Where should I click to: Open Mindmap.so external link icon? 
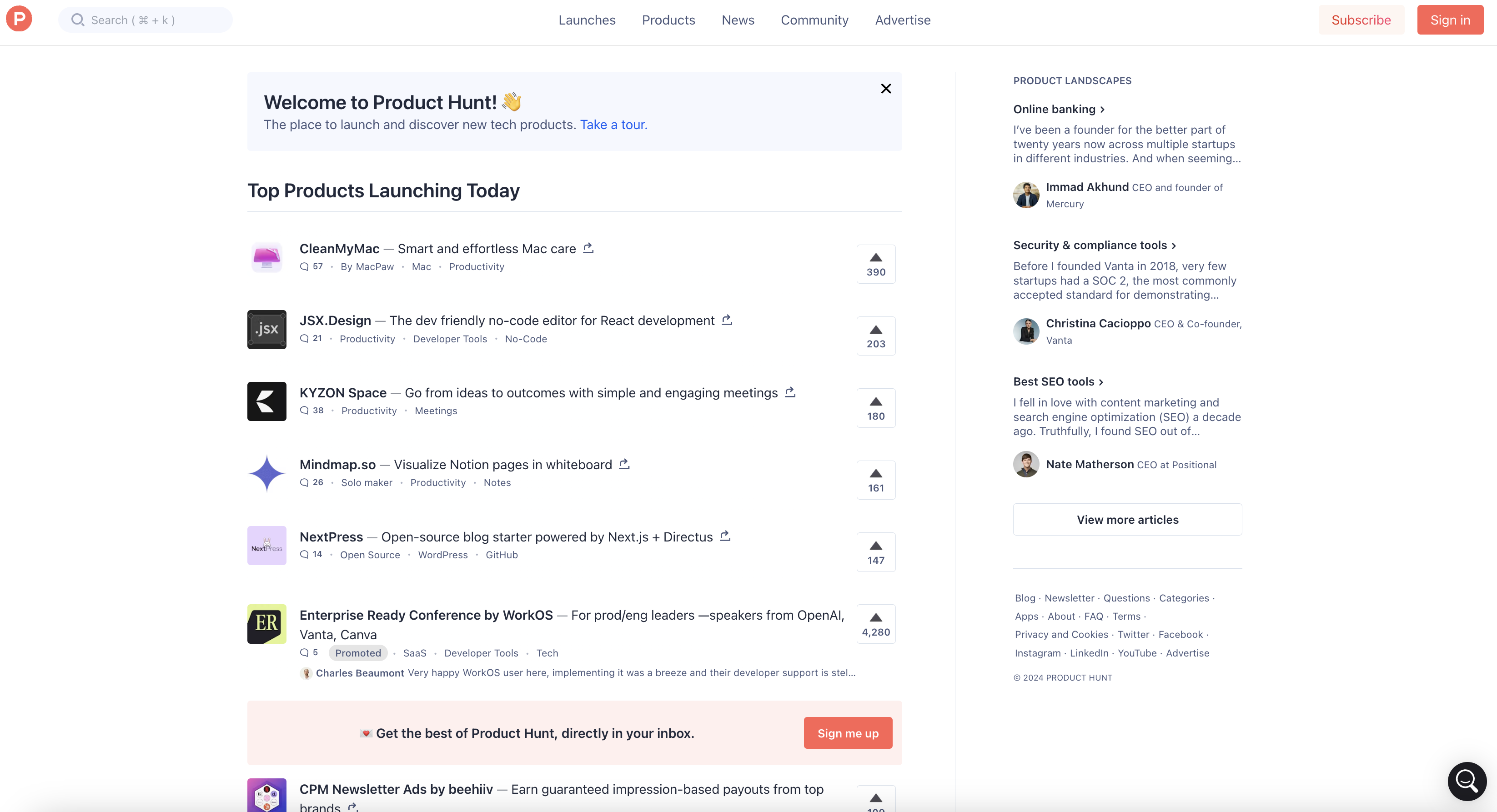(x=624, y=464)
